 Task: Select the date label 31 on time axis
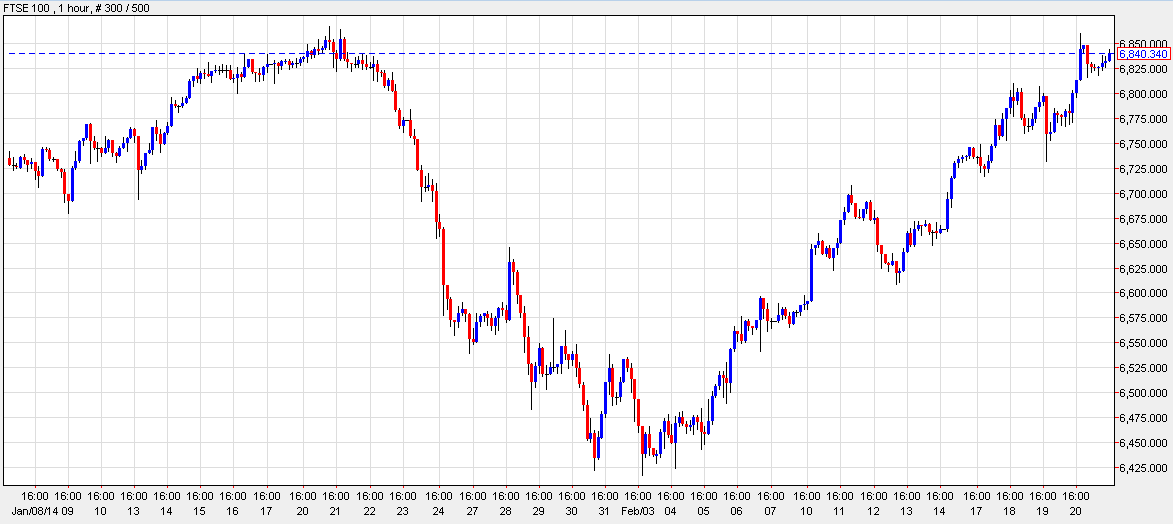pos(606,510)
